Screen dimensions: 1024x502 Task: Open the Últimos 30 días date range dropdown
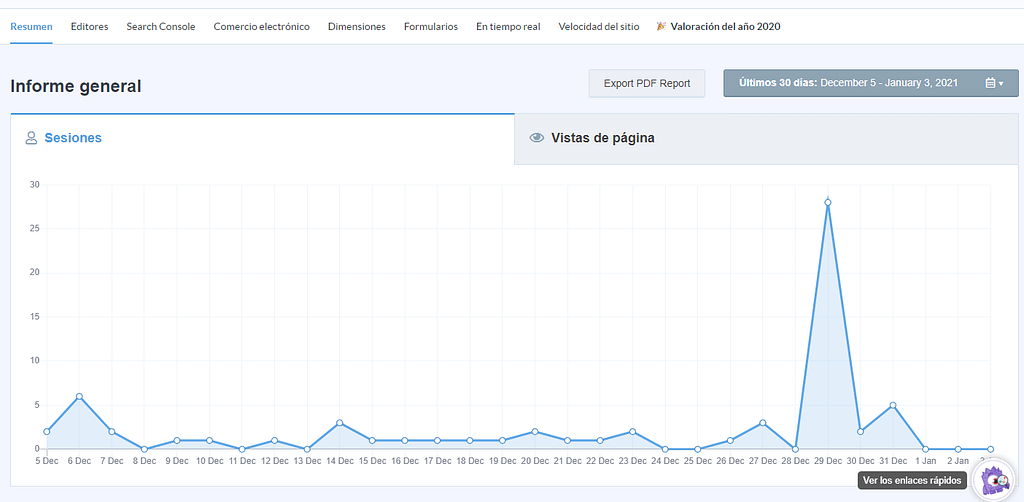point(871,83)
